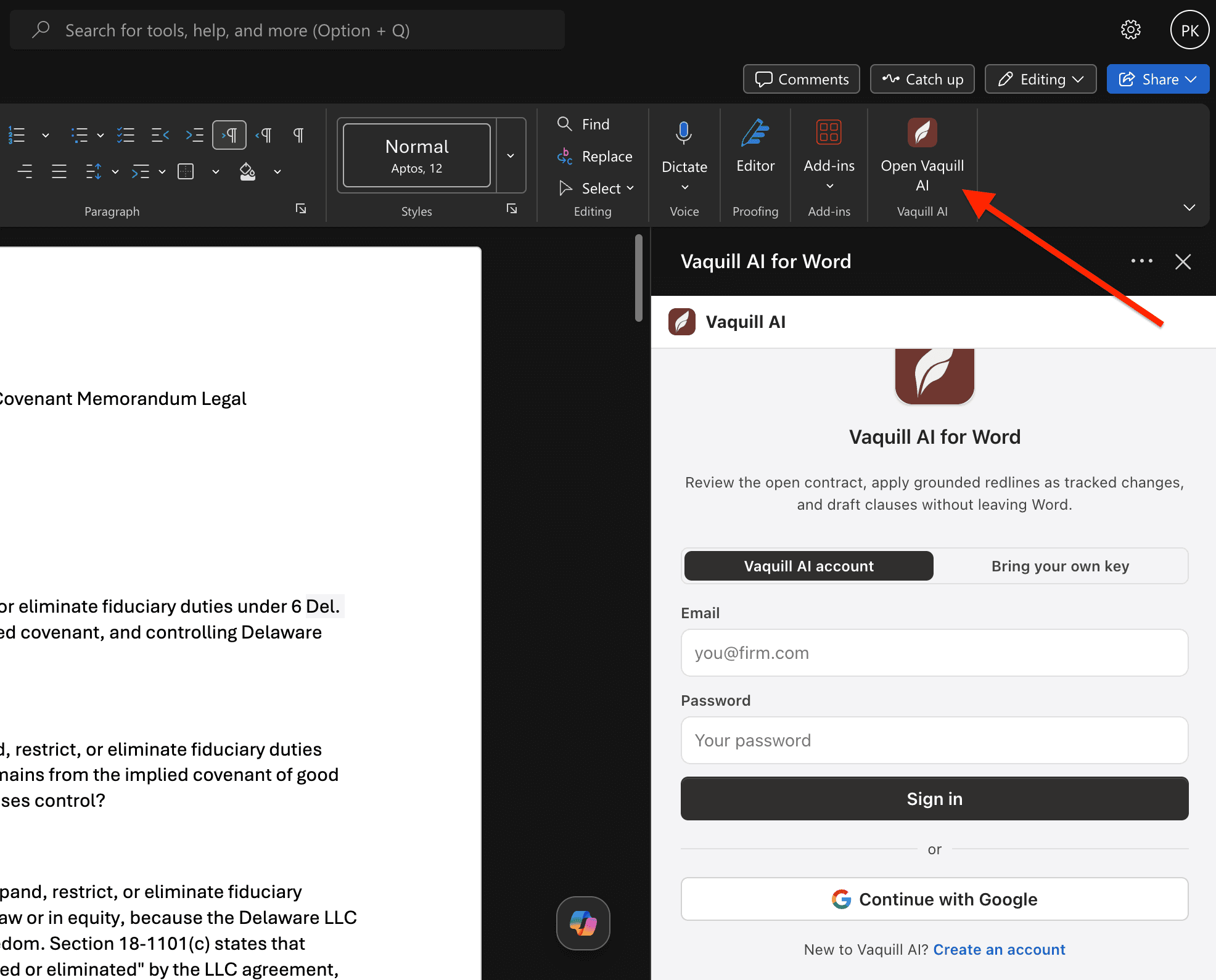
Task: Open Paragraph dialog launcher
Action: [x=301, y=209]
